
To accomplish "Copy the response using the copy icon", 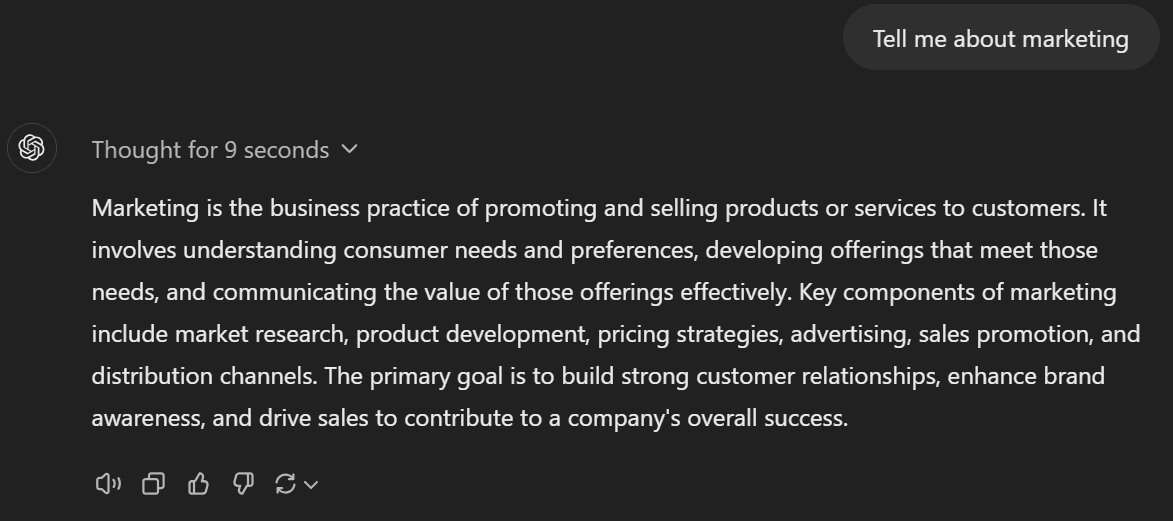I will [x=153, y=484].
